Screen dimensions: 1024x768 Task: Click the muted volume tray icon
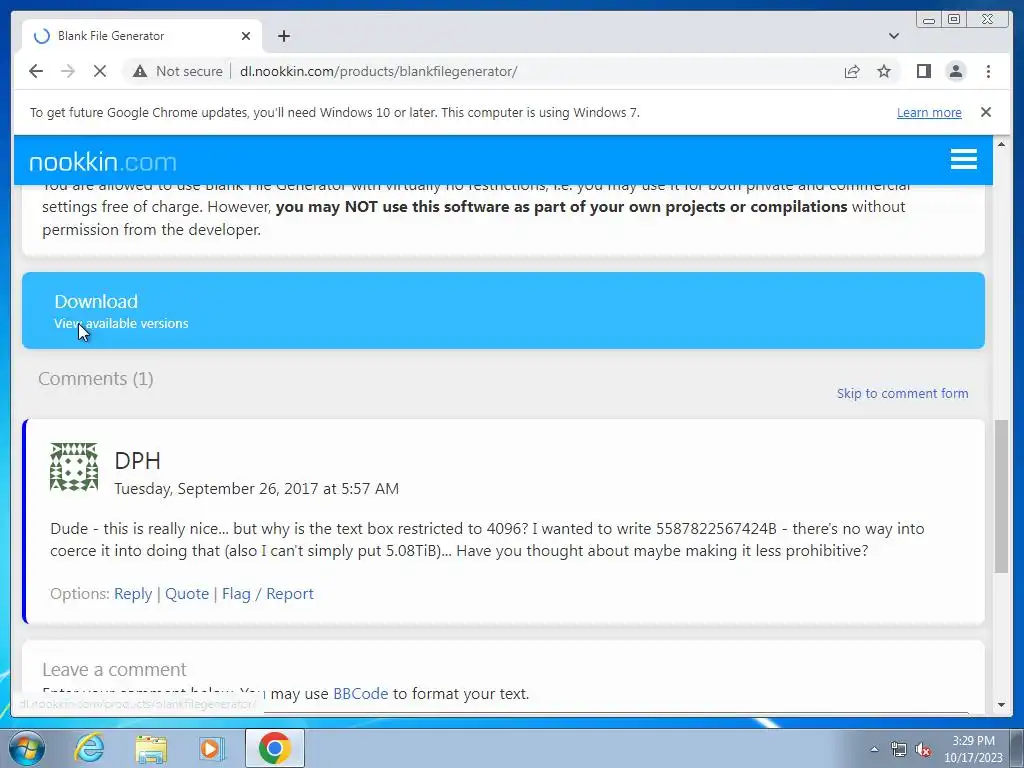923,749
